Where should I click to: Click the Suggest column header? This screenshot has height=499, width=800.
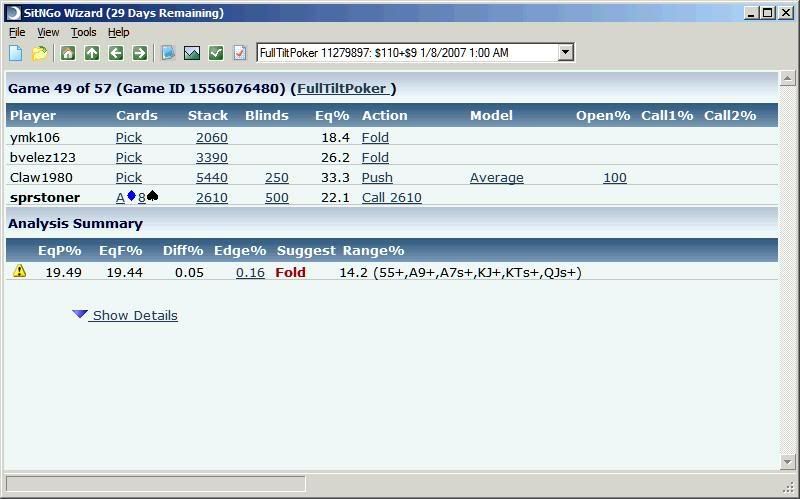click(306, 251)
